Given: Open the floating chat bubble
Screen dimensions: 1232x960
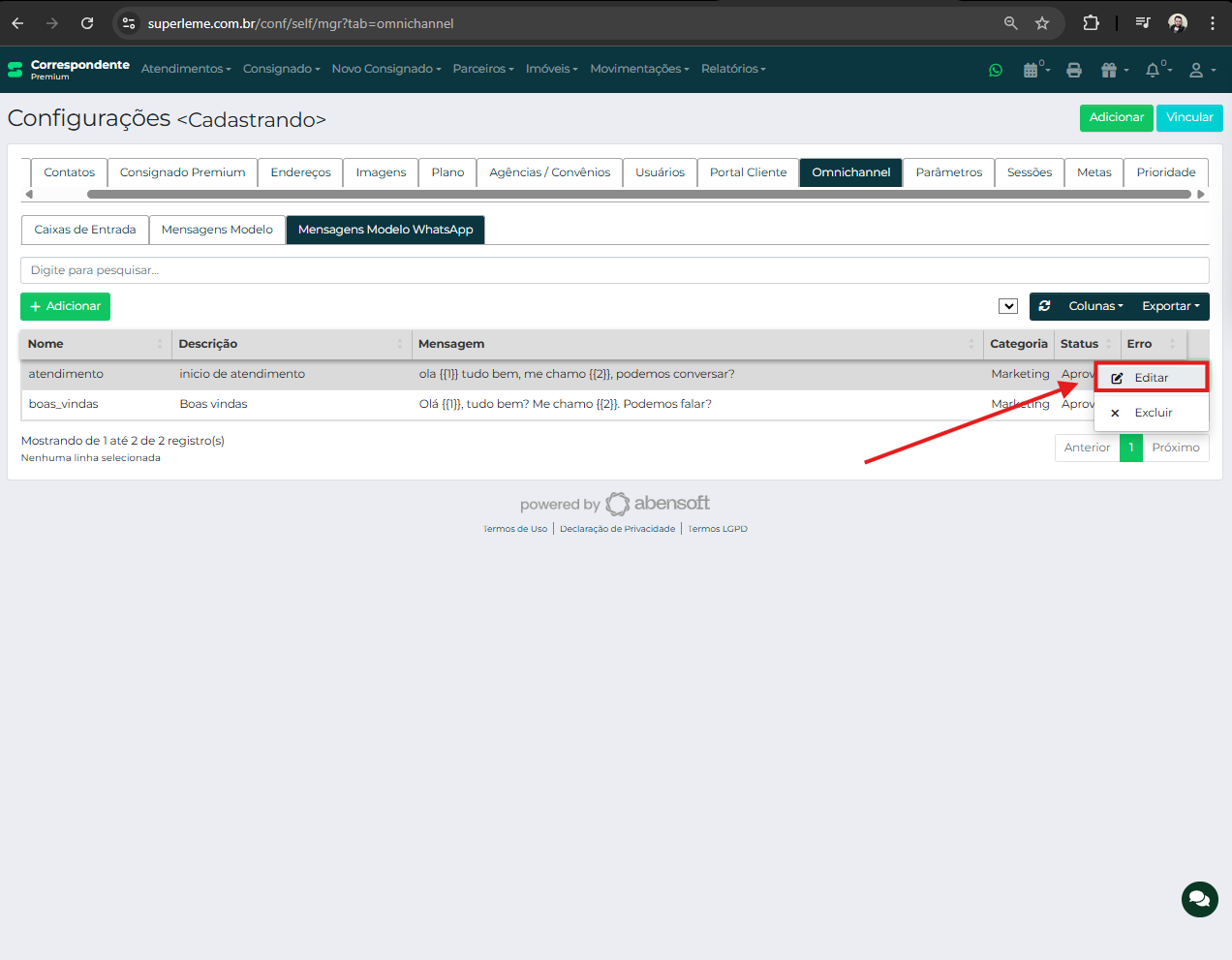Looking at the screenshot, I should point(1199,899).
